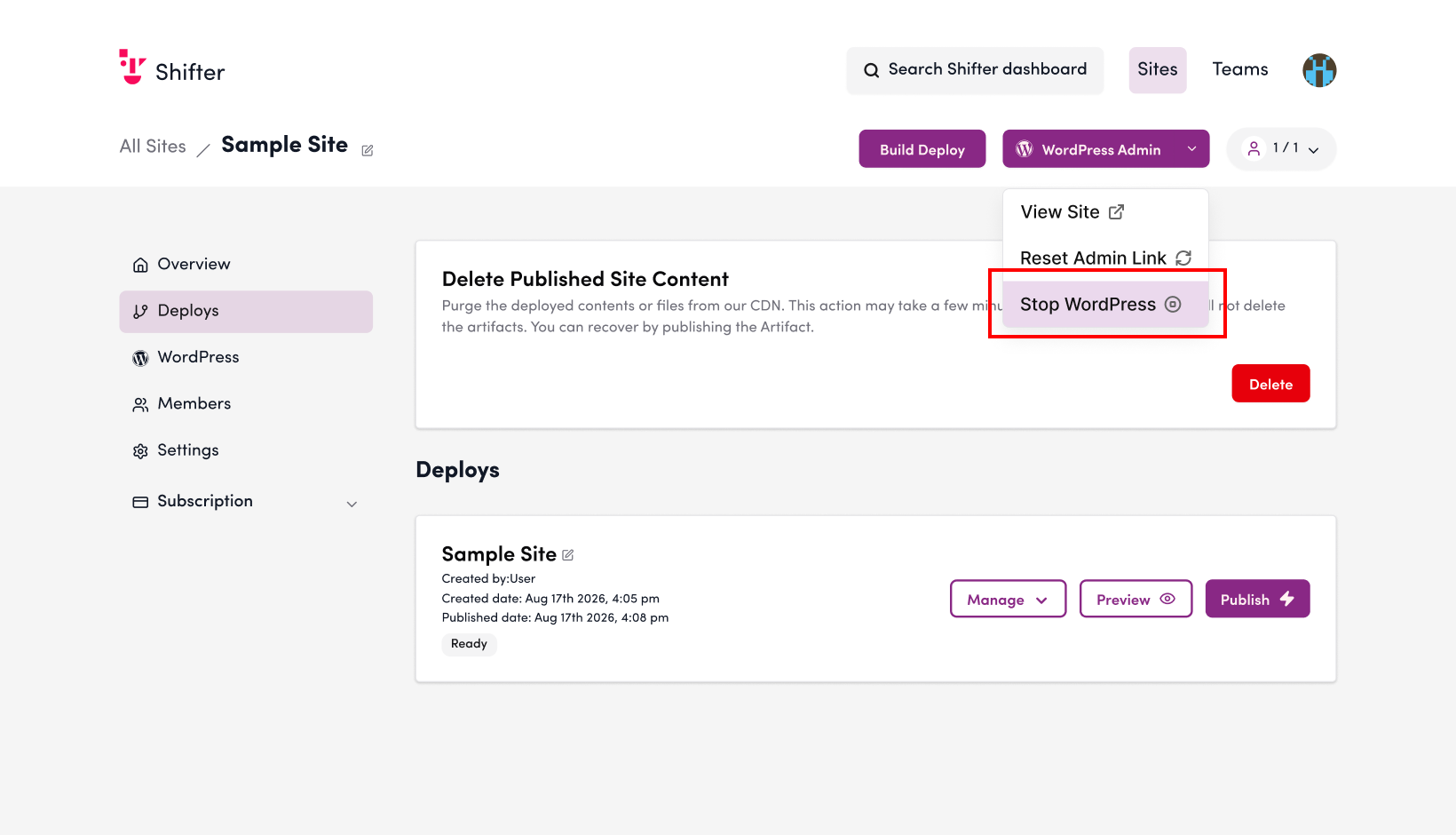The width and height of the screenshot is (1456, 835).
Task: Go to the All Sites breadcrumb link
Action: (153, 147)
